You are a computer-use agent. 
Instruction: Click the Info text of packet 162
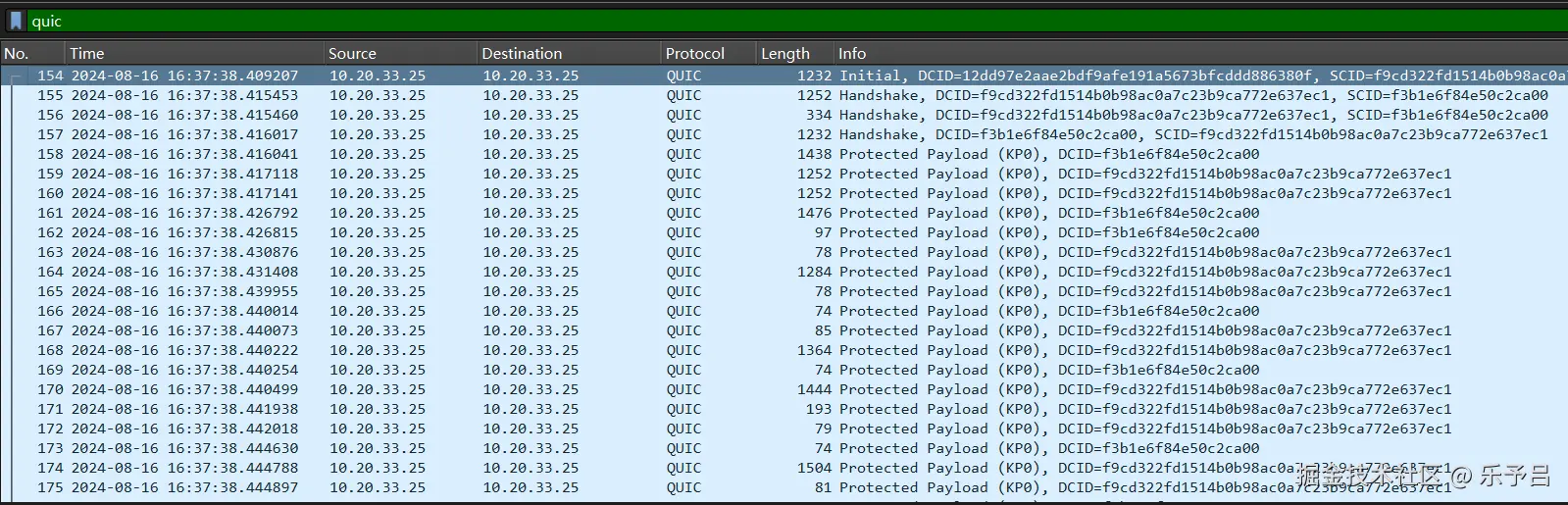pos(1049,232)
